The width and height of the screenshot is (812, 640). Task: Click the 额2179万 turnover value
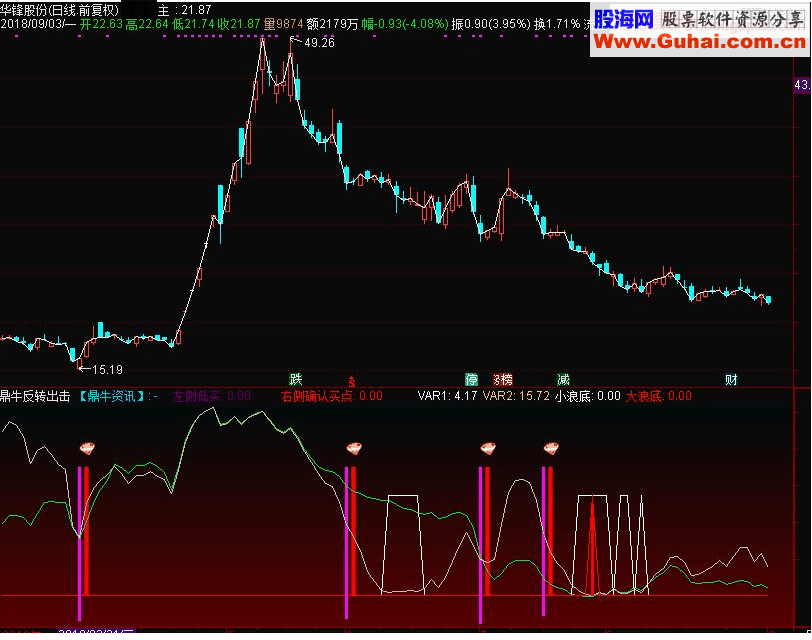(332, 24)
